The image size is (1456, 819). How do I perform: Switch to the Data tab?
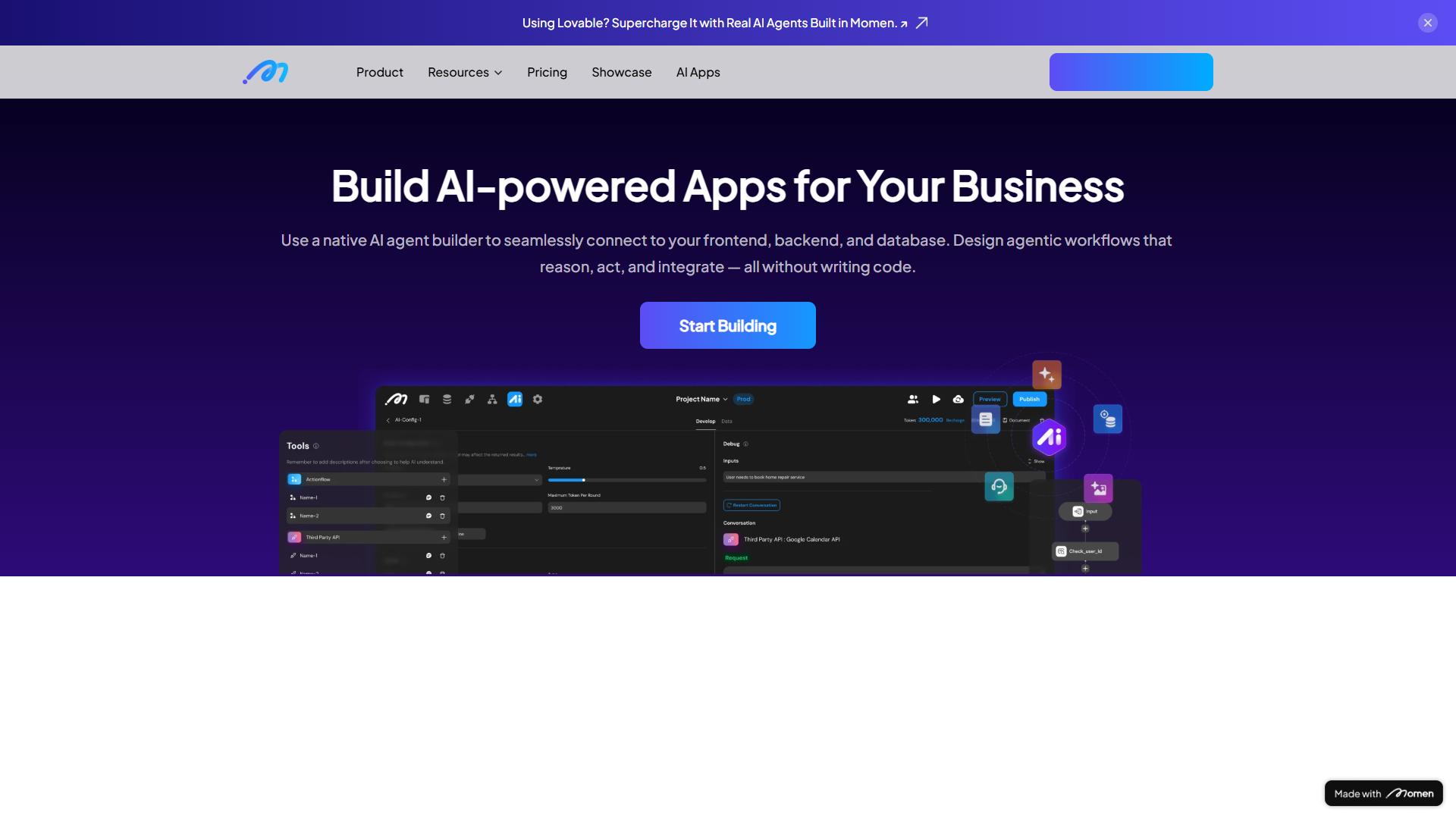(x=726, y=421)
